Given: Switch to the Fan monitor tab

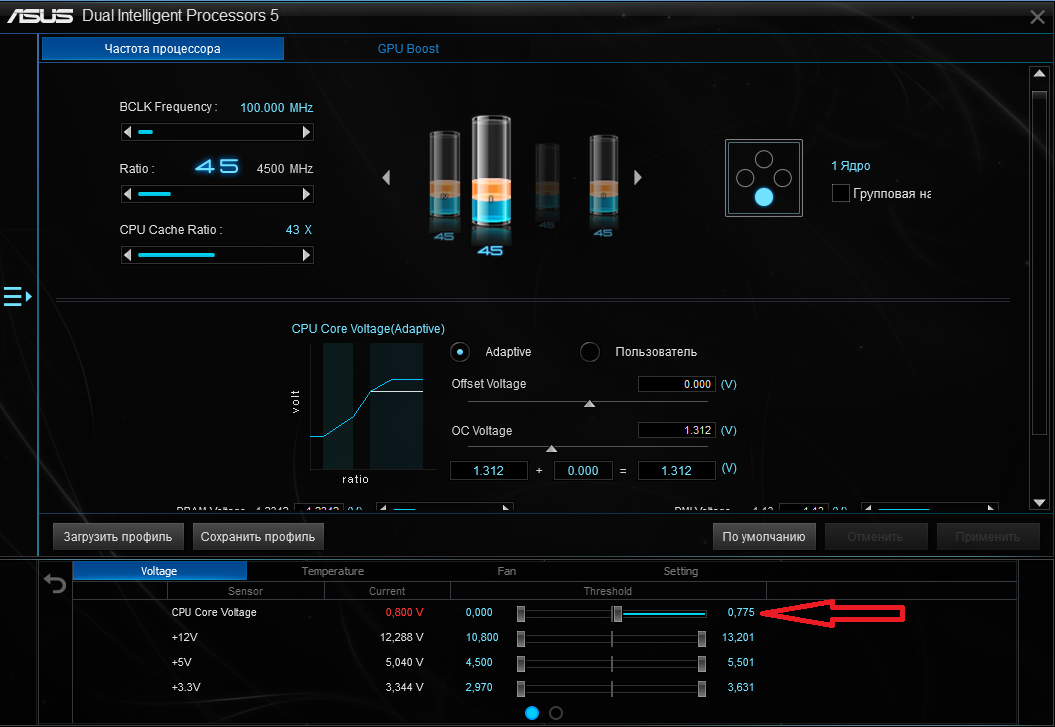Looking at the screenshot, I should [x=507, y=571].
